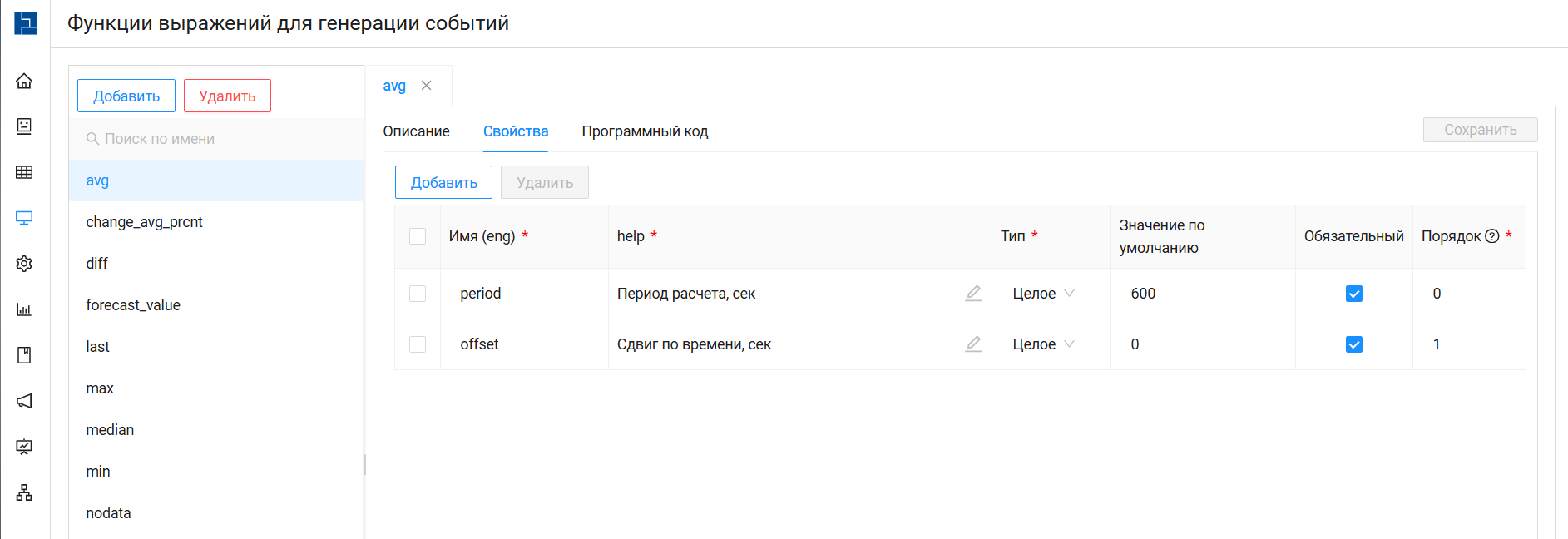Tick the checkbox for the period row
Viewport: 1568px width, 539px height.
(418, 294)
